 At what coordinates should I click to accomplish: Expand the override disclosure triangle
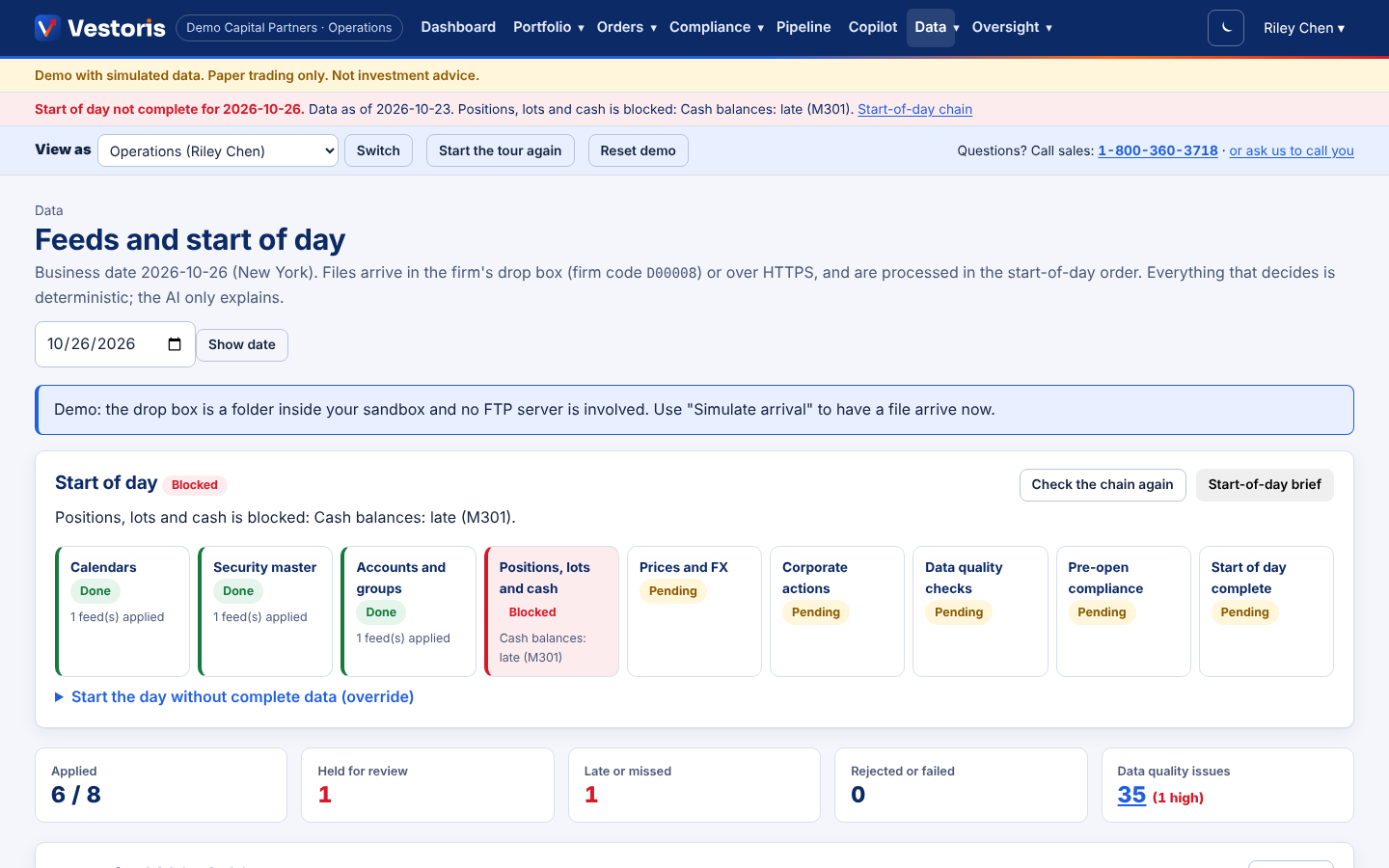pyautogui.click(x=59, y=697)
